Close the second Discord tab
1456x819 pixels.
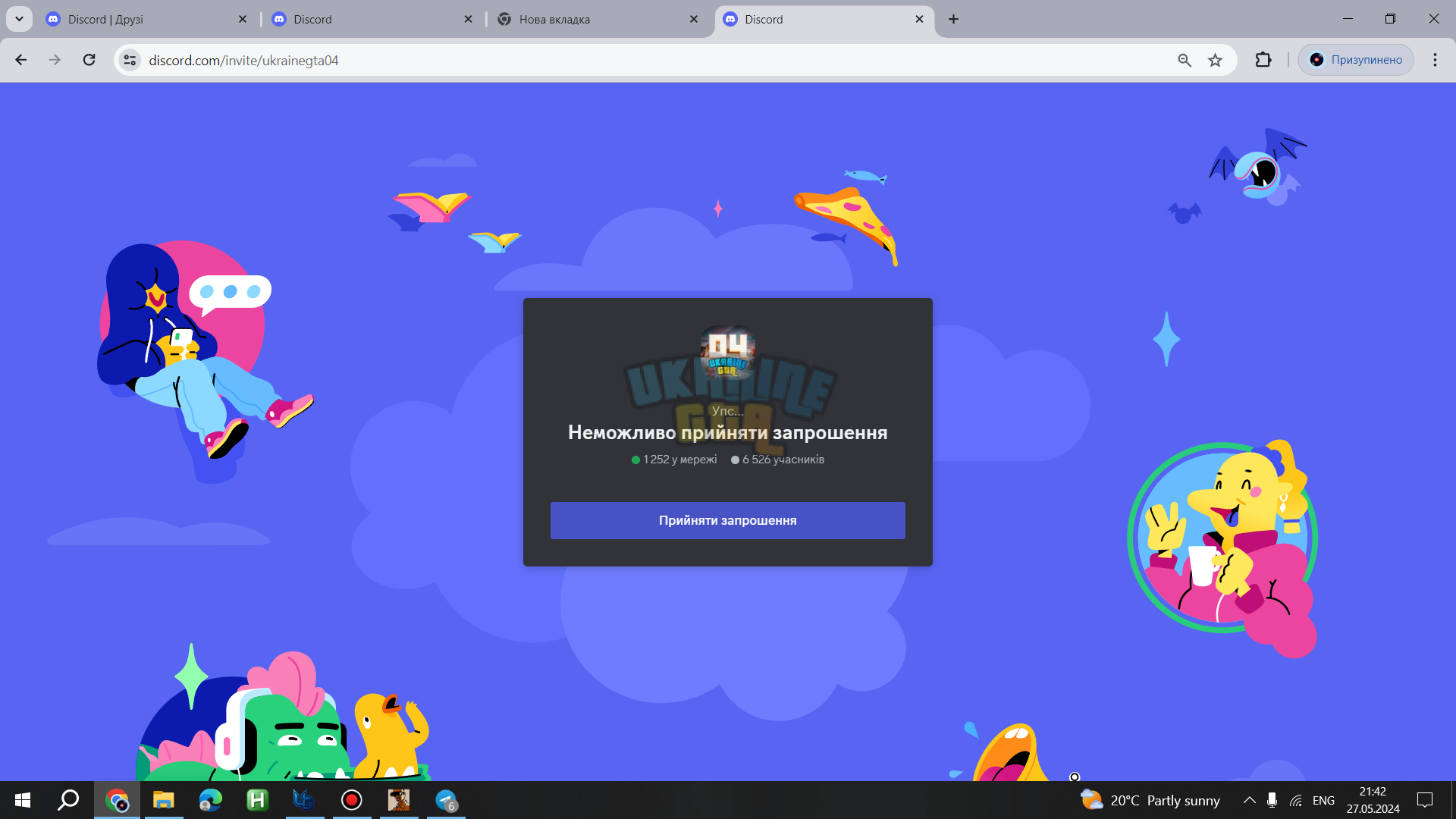[x=468, y=20]
